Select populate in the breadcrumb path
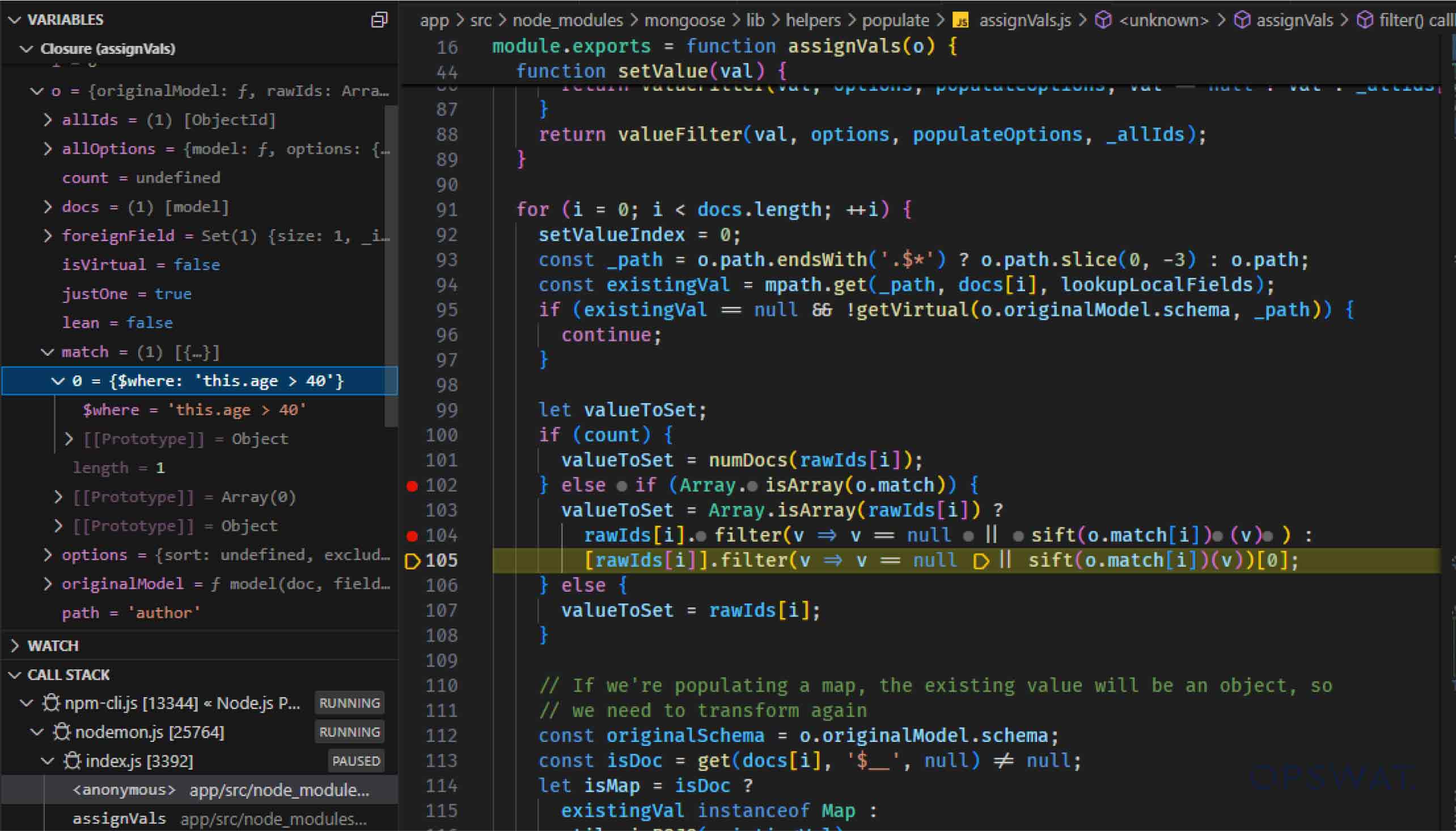The width and height of the screenshot is (1456, 831). pos(894,20)
